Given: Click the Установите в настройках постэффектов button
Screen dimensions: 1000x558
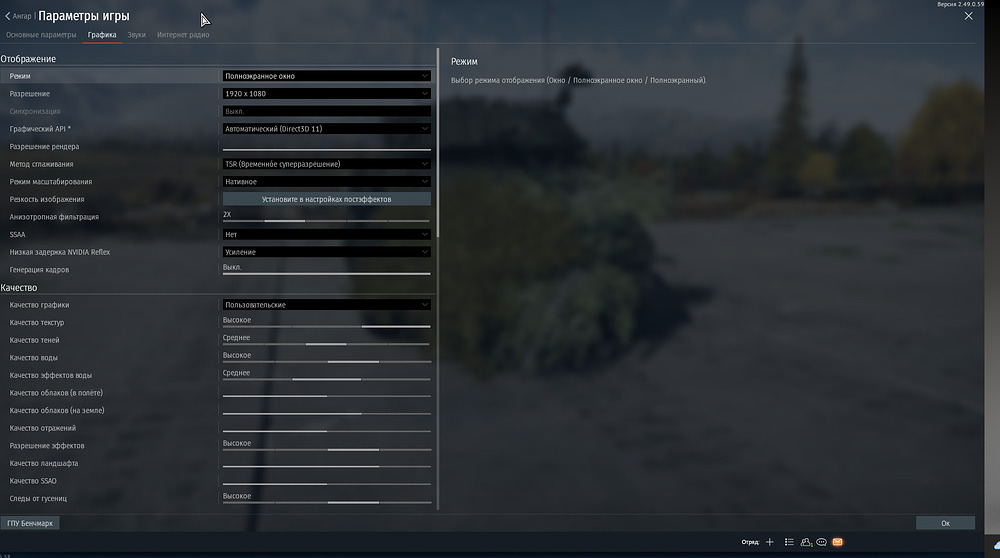Looking at the screenshot, I should point(326,199).
